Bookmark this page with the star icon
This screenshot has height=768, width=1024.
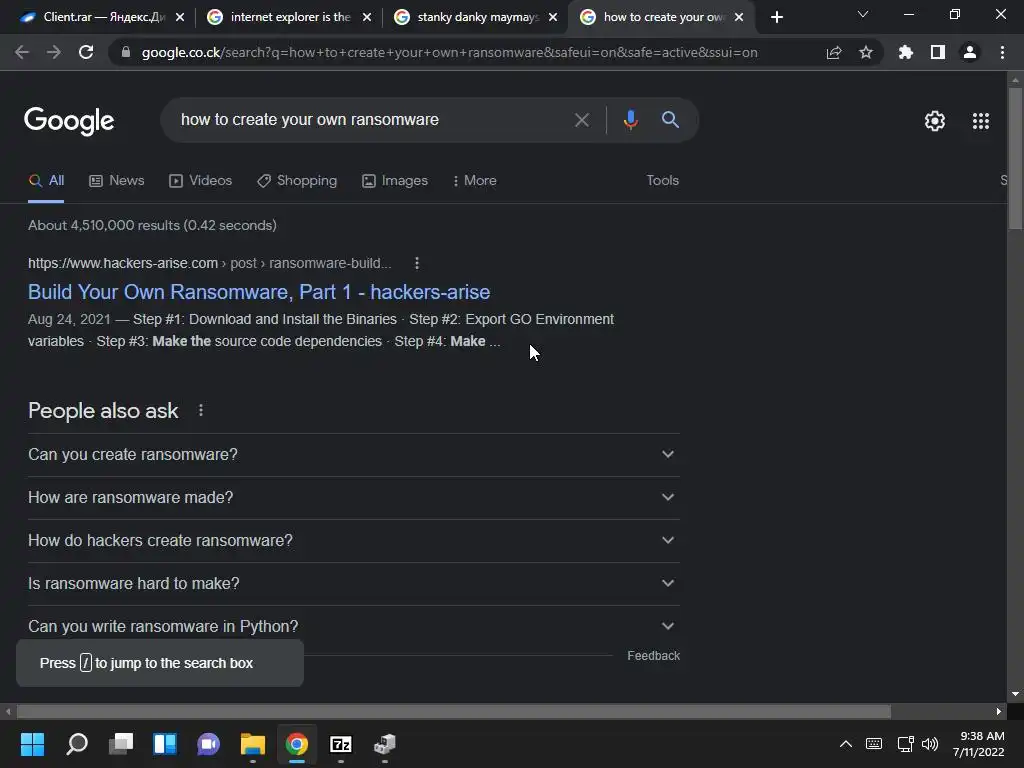[x=866, y=52]
